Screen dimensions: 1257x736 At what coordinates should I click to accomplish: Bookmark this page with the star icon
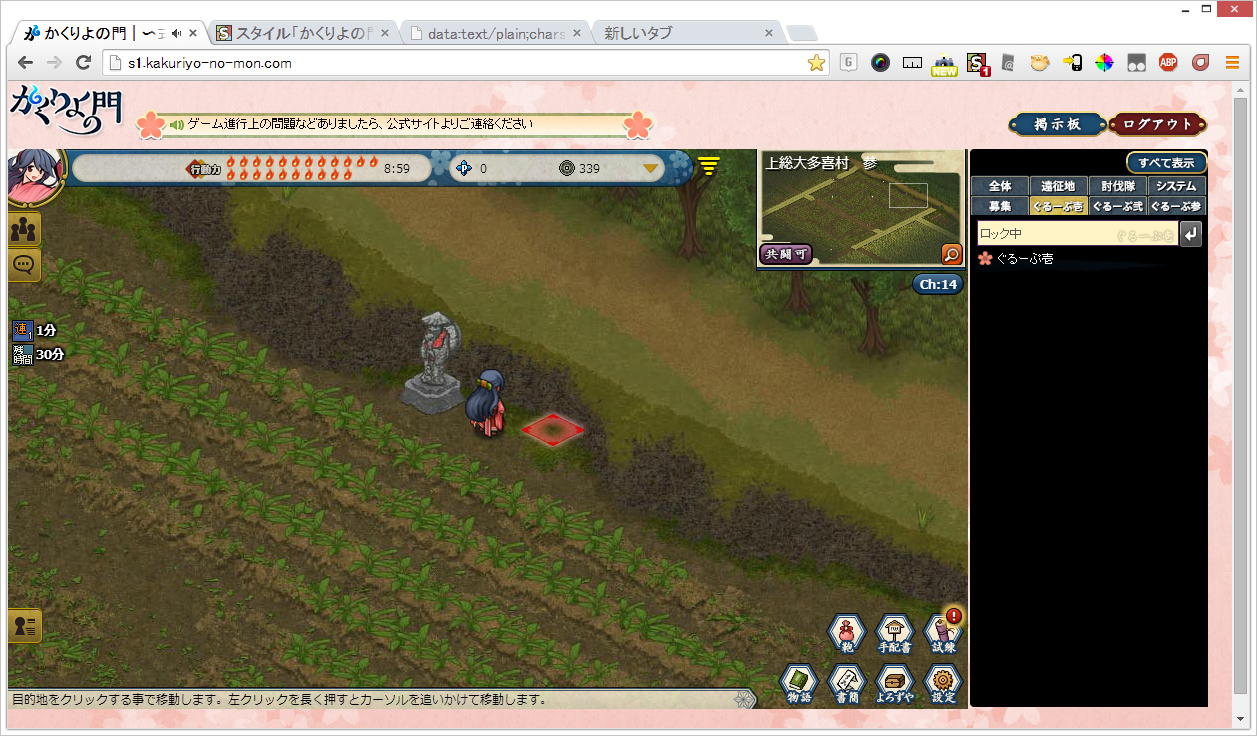click(x=816, y=62)
